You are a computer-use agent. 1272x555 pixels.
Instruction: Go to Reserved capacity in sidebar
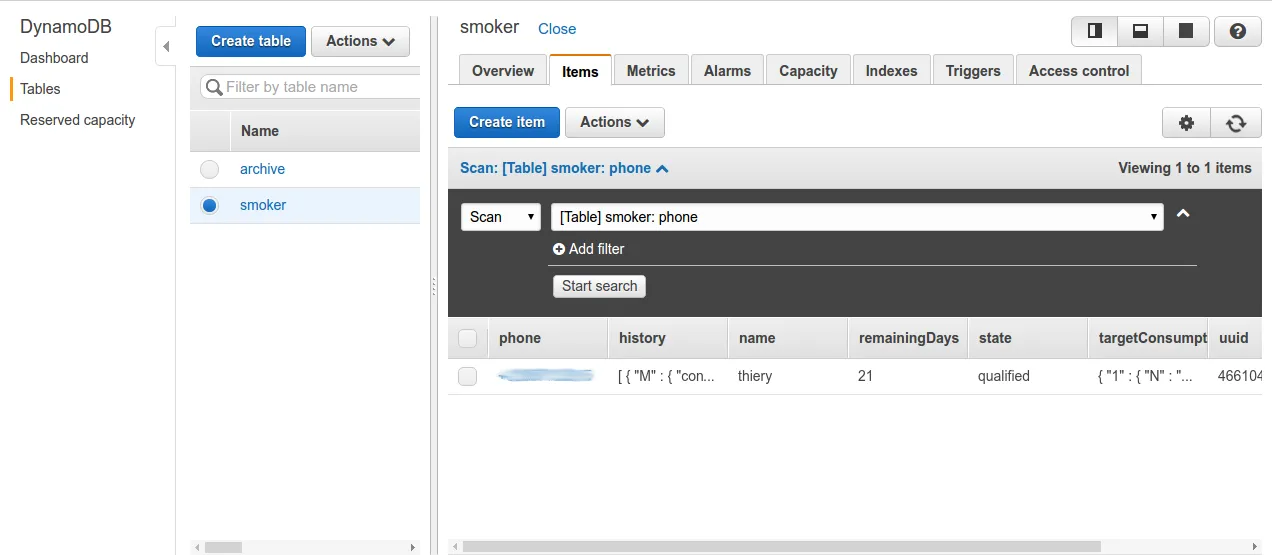[77, 120]
